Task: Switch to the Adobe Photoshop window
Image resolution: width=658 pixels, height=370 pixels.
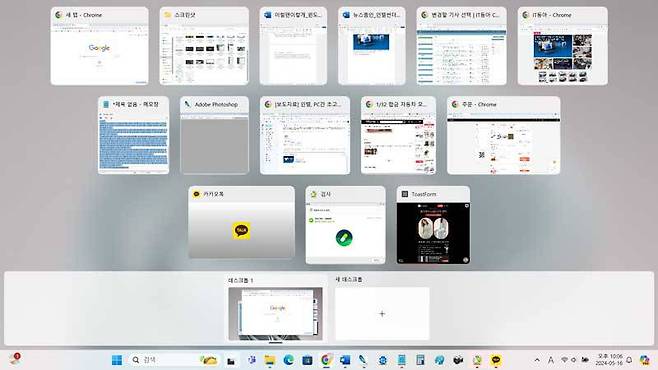Action: click(x=214, y=135)
